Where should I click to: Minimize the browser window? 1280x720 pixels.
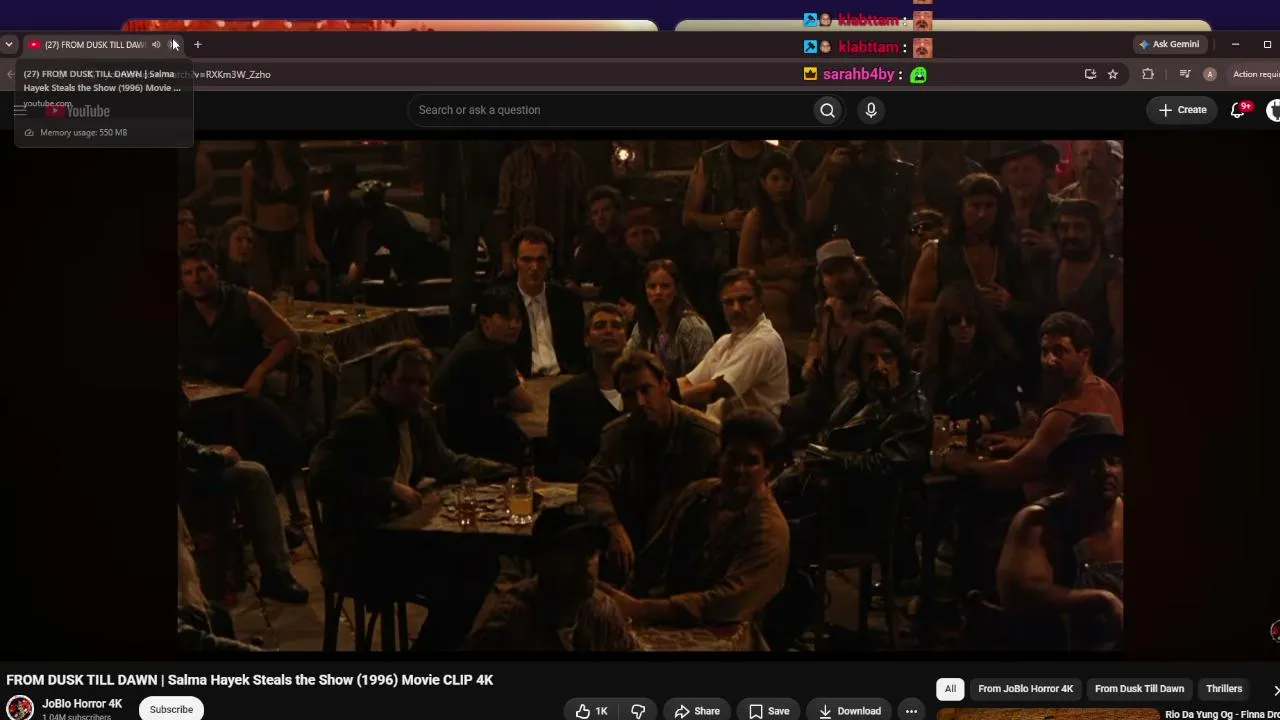pos(1235,44)
